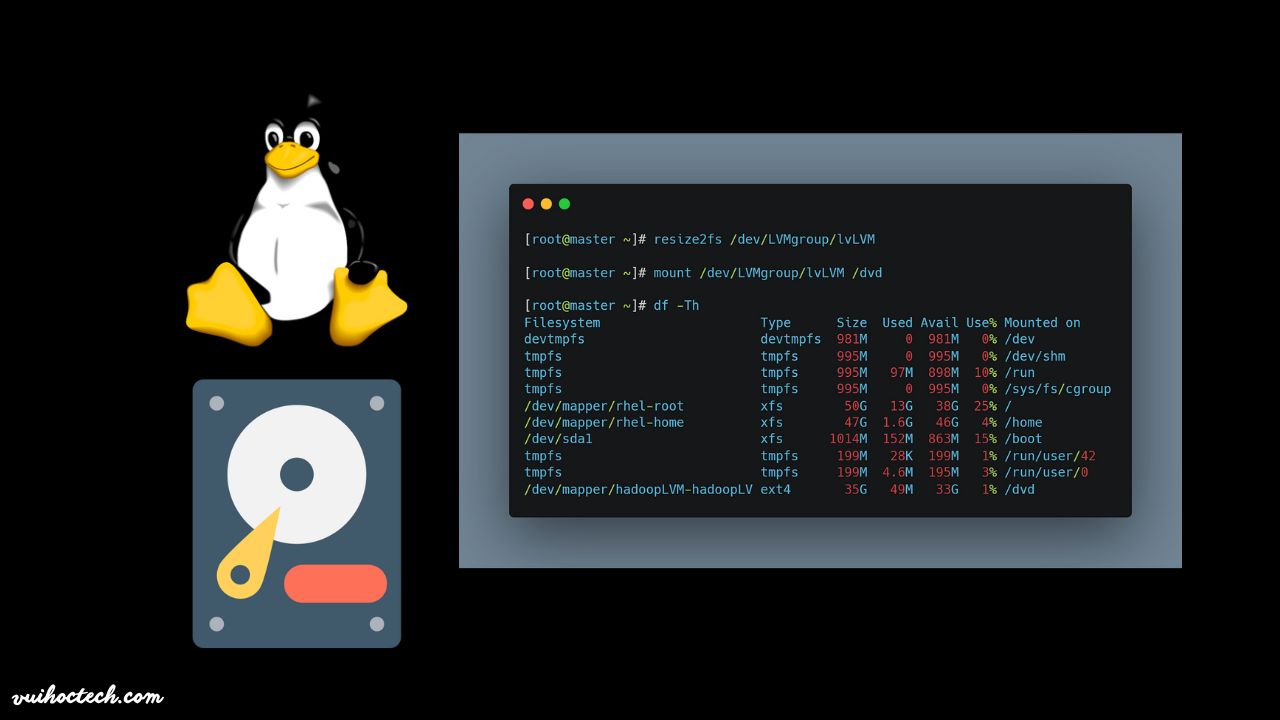Click the /home mount point
1280x720 pixels.
[x=1023, y=423]
